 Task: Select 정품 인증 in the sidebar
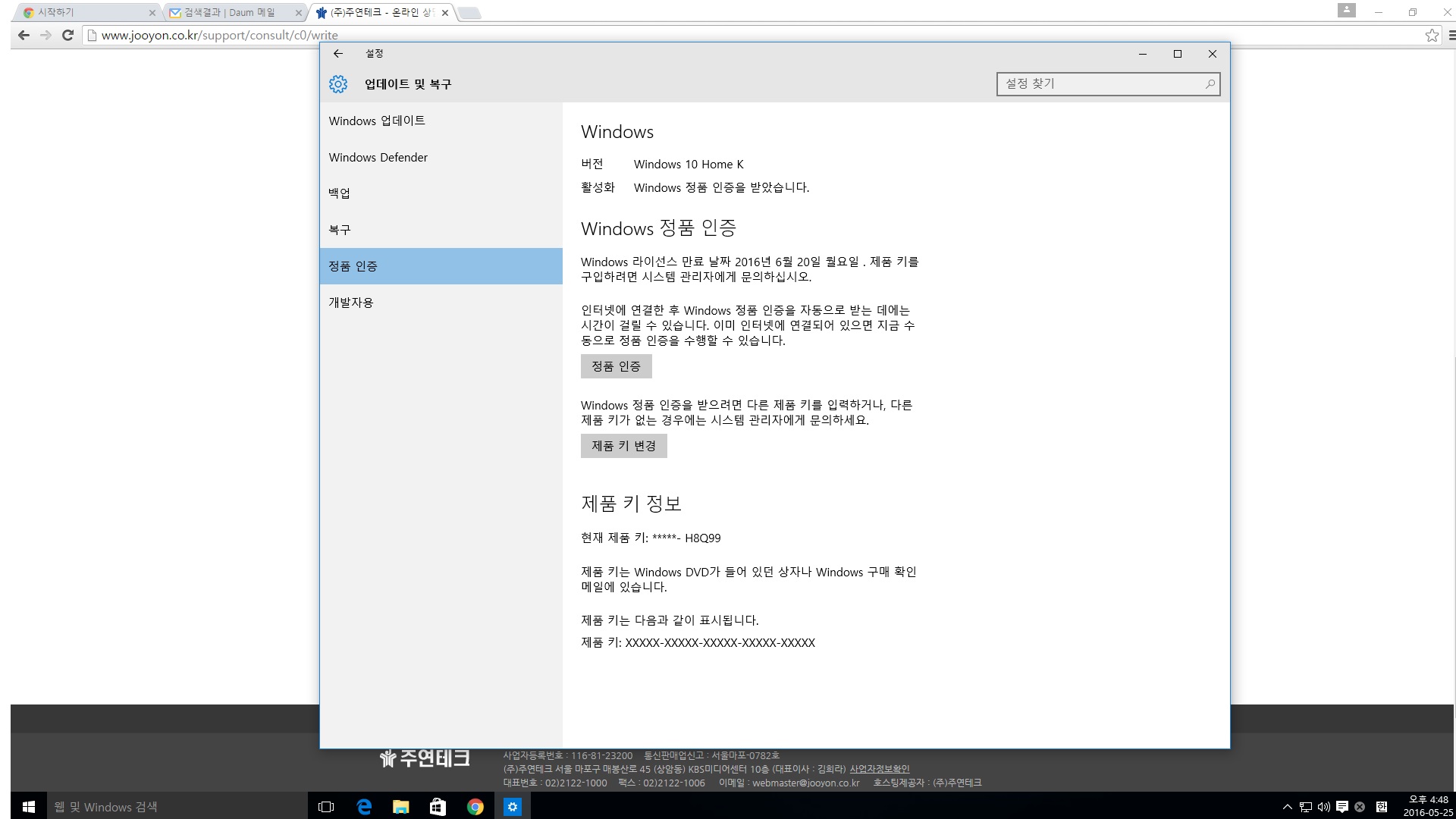441,266
